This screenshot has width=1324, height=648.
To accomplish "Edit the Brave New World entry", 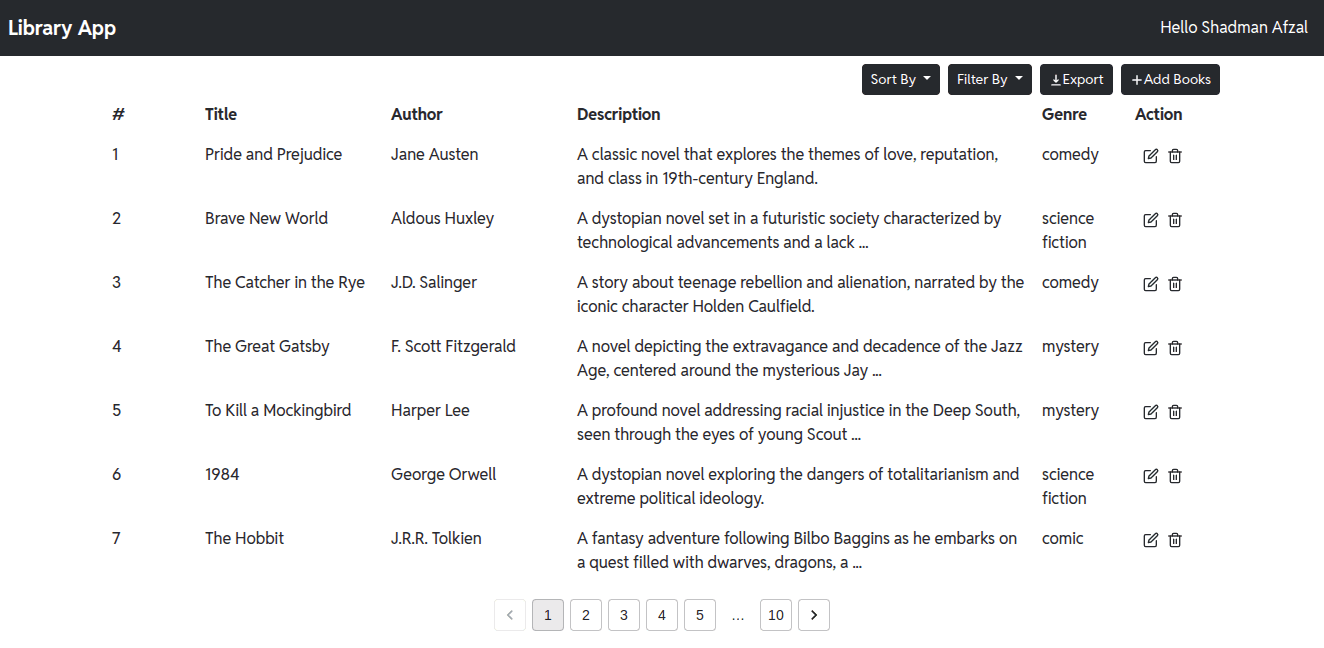I will click(1151, 220).
